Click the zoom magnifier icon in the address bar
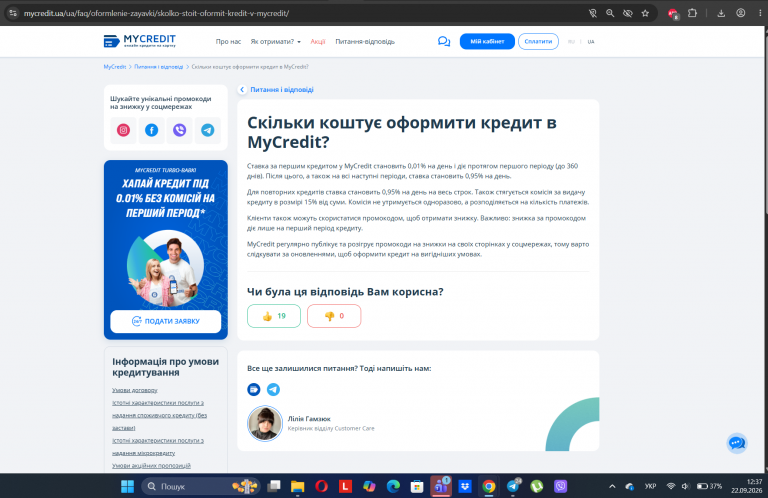 click(610, 13)
